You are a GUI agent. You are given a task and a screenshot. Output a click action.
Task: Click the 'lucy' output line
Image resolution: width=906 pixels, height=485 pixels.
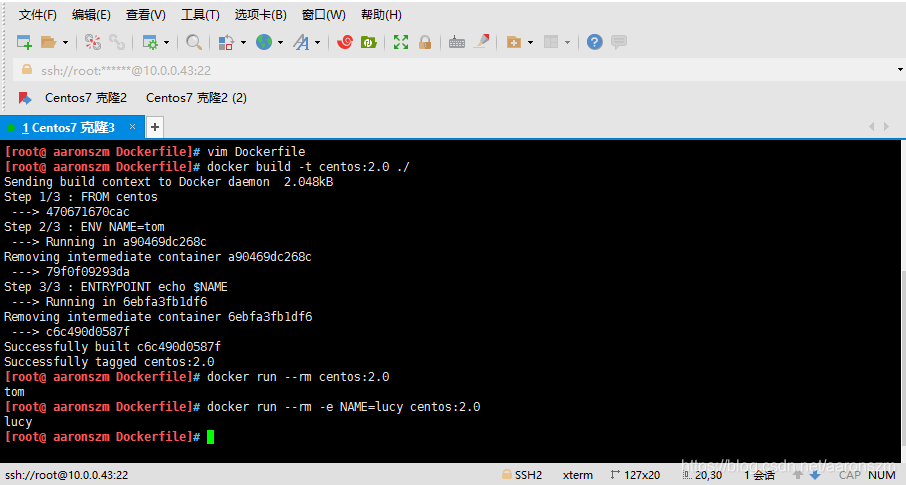18,422
